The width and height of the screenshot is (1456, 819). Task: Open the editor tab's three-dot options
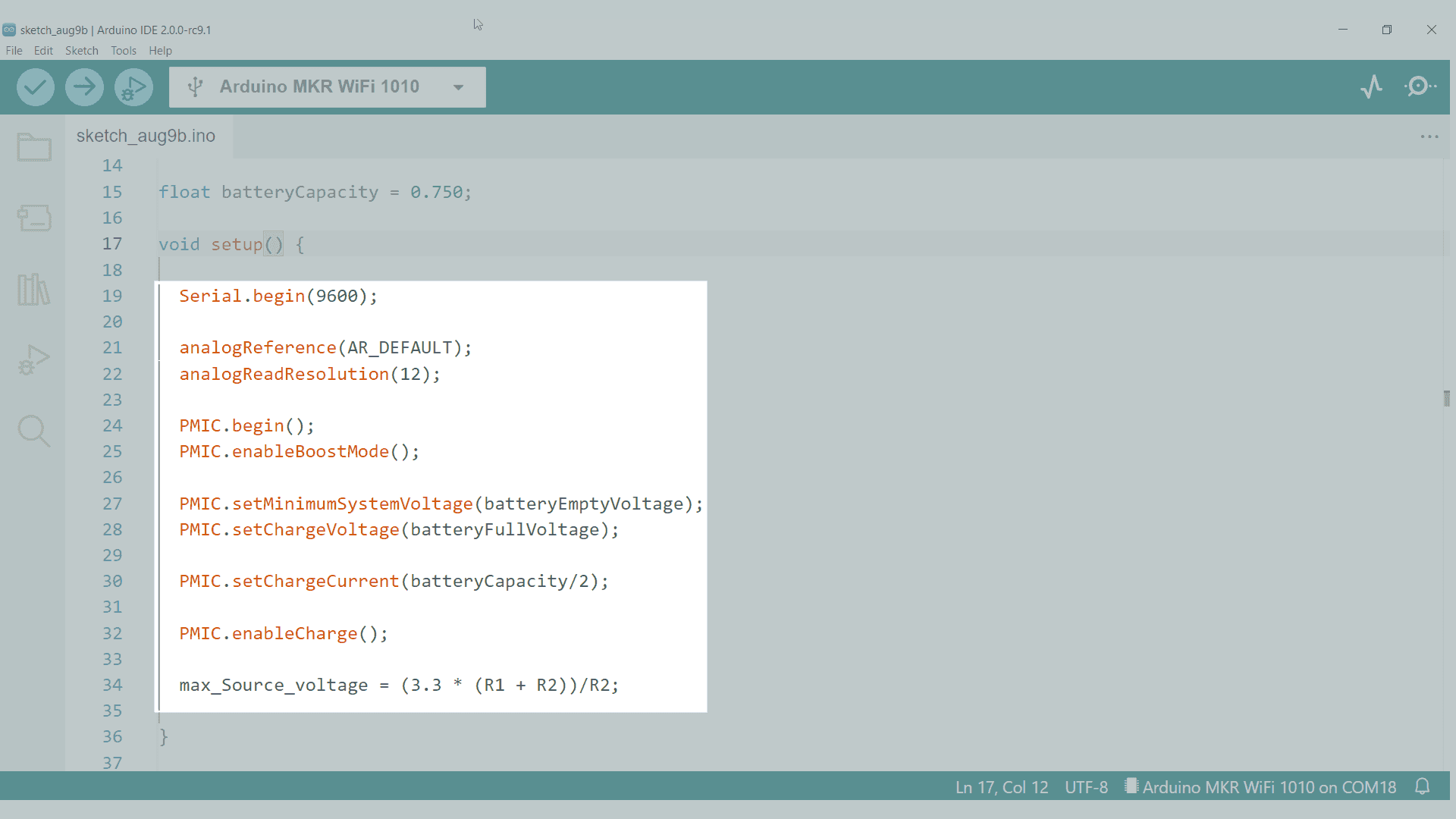click(1429, 136)
